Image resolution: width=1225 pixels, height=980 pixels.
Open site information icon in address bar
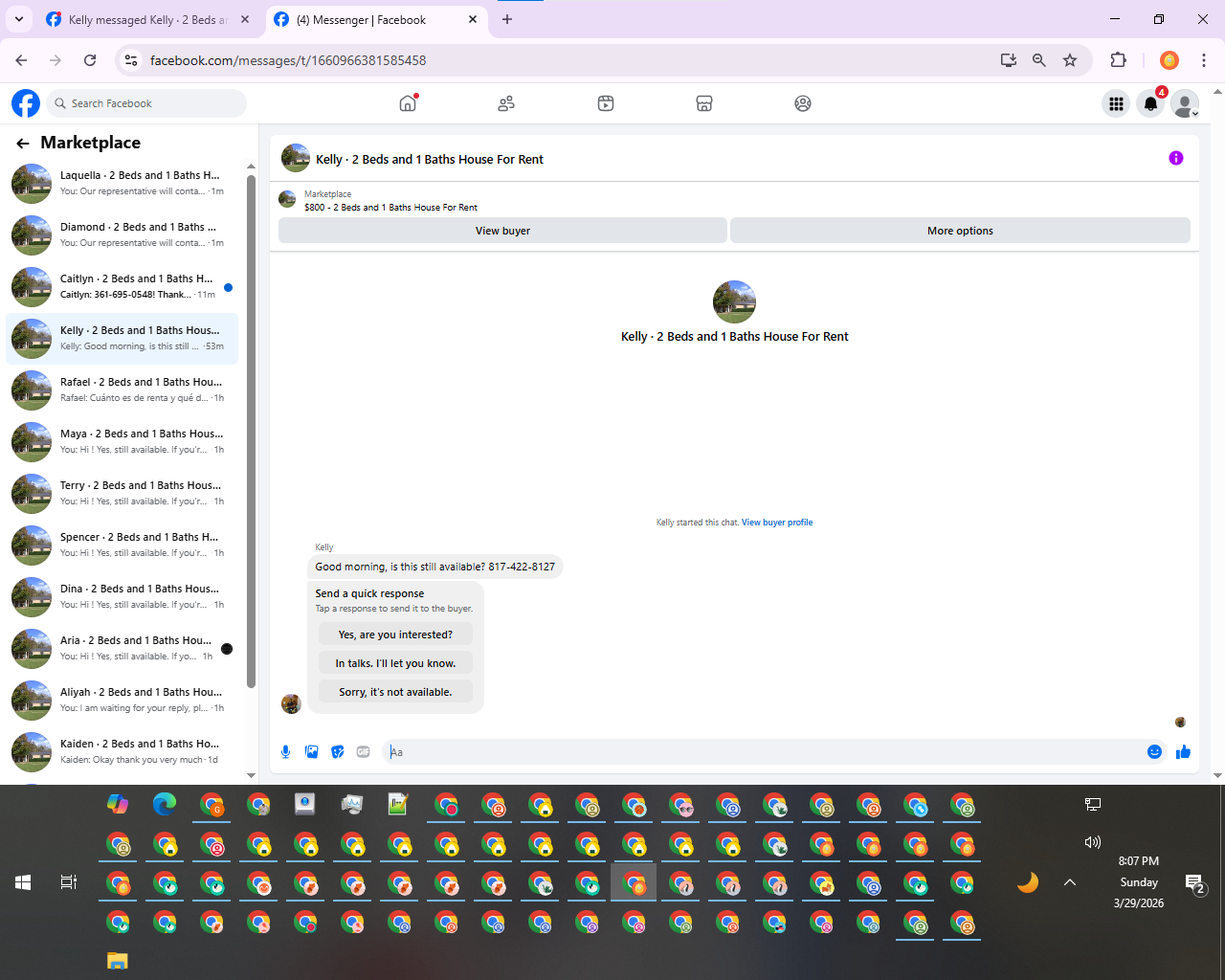(x=131, y=60)
